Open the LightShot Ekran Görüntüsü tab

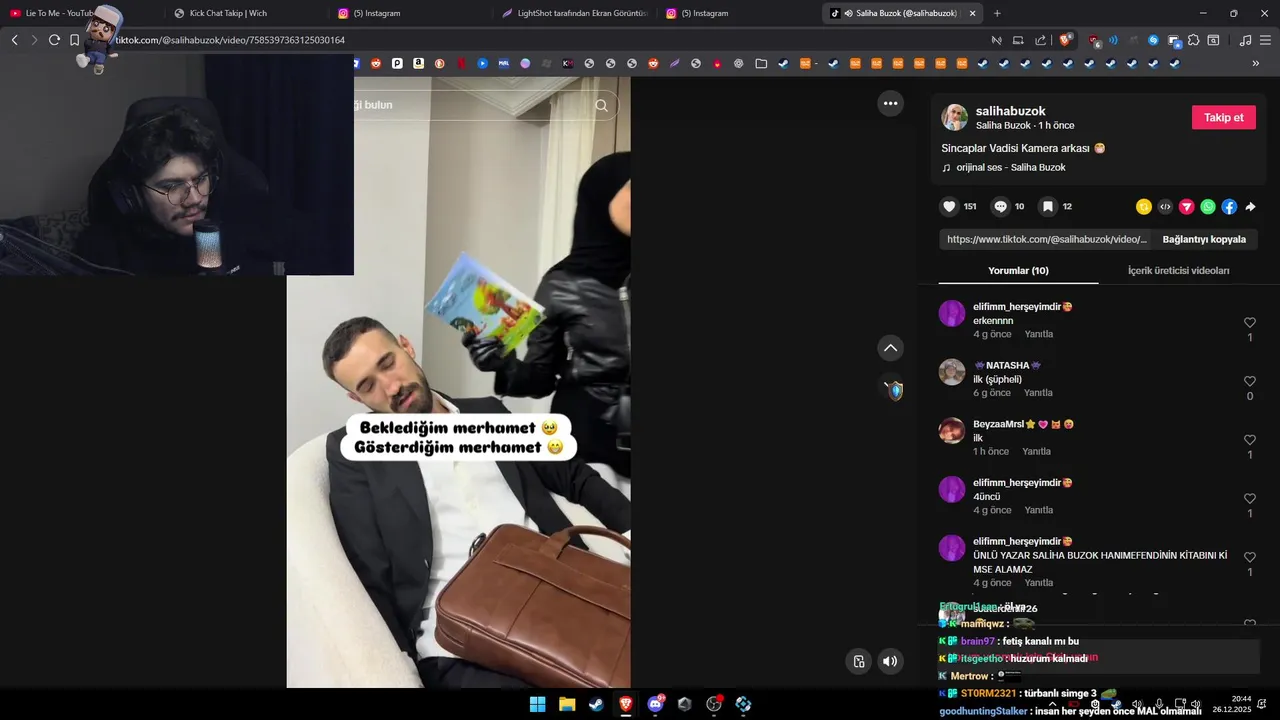coord(574,13)
